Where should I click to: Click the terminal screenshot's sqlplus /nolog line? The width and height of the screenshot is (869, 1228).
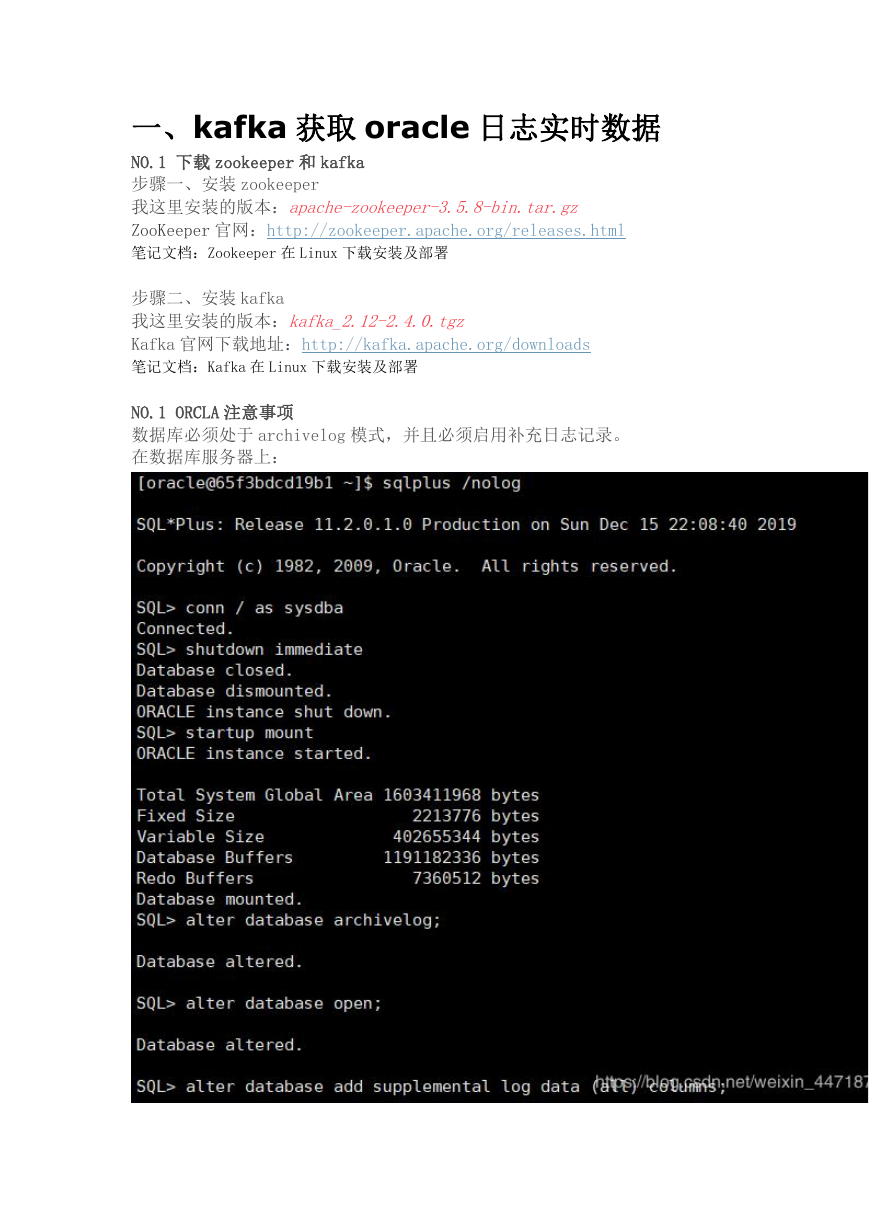(329, 483)
